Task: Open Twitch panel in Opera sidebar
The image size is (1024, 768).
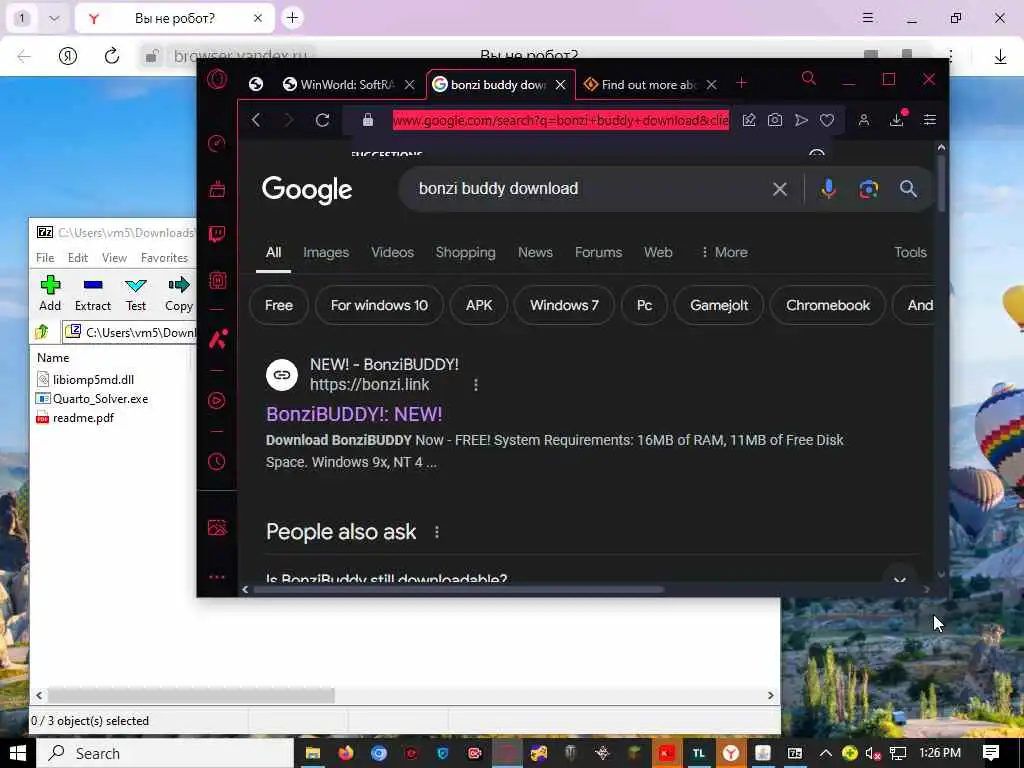Action: (217, 234)
